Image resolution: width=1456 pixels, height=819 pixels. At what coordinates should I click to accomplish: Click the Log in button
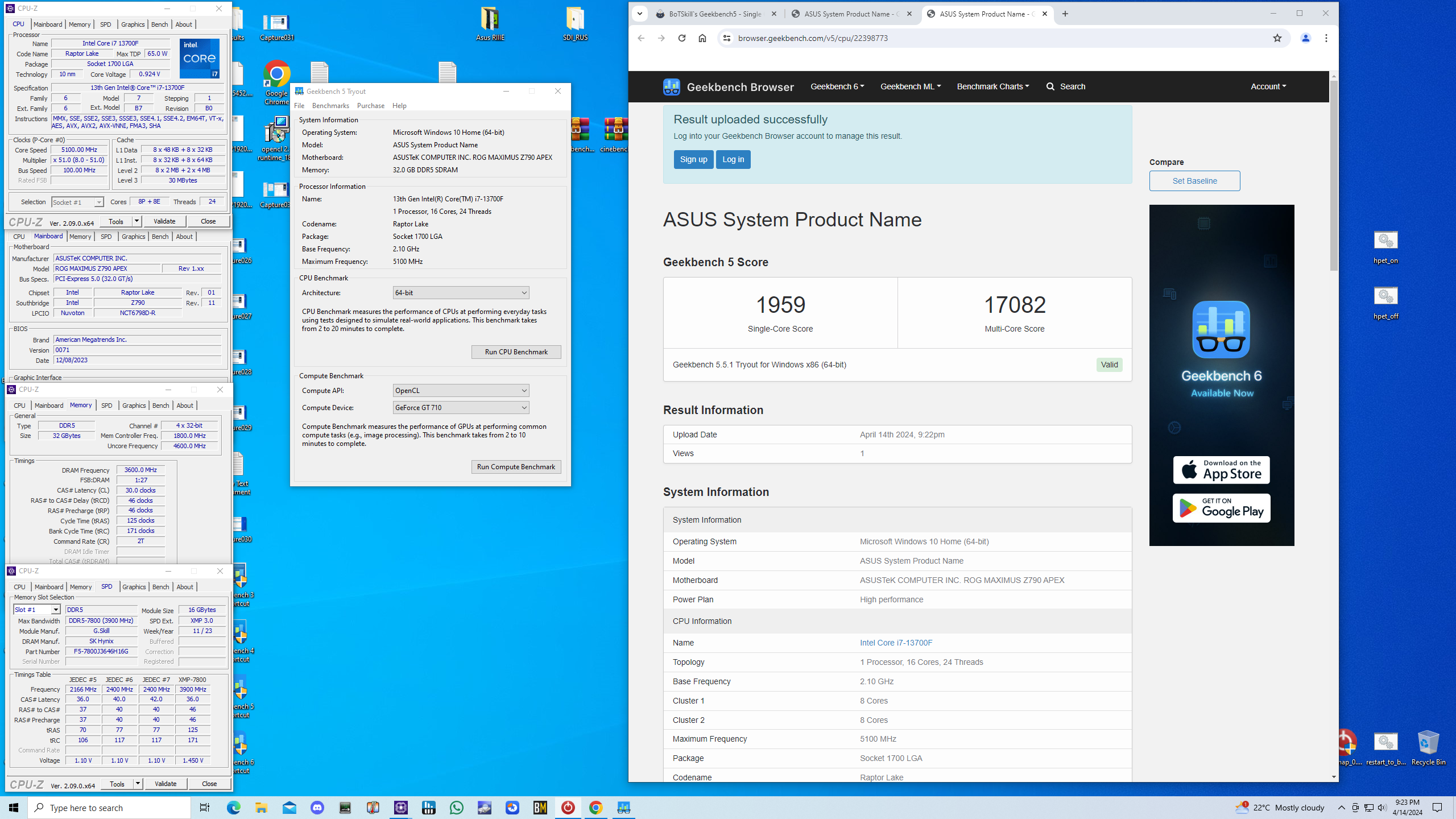(733, 159)
